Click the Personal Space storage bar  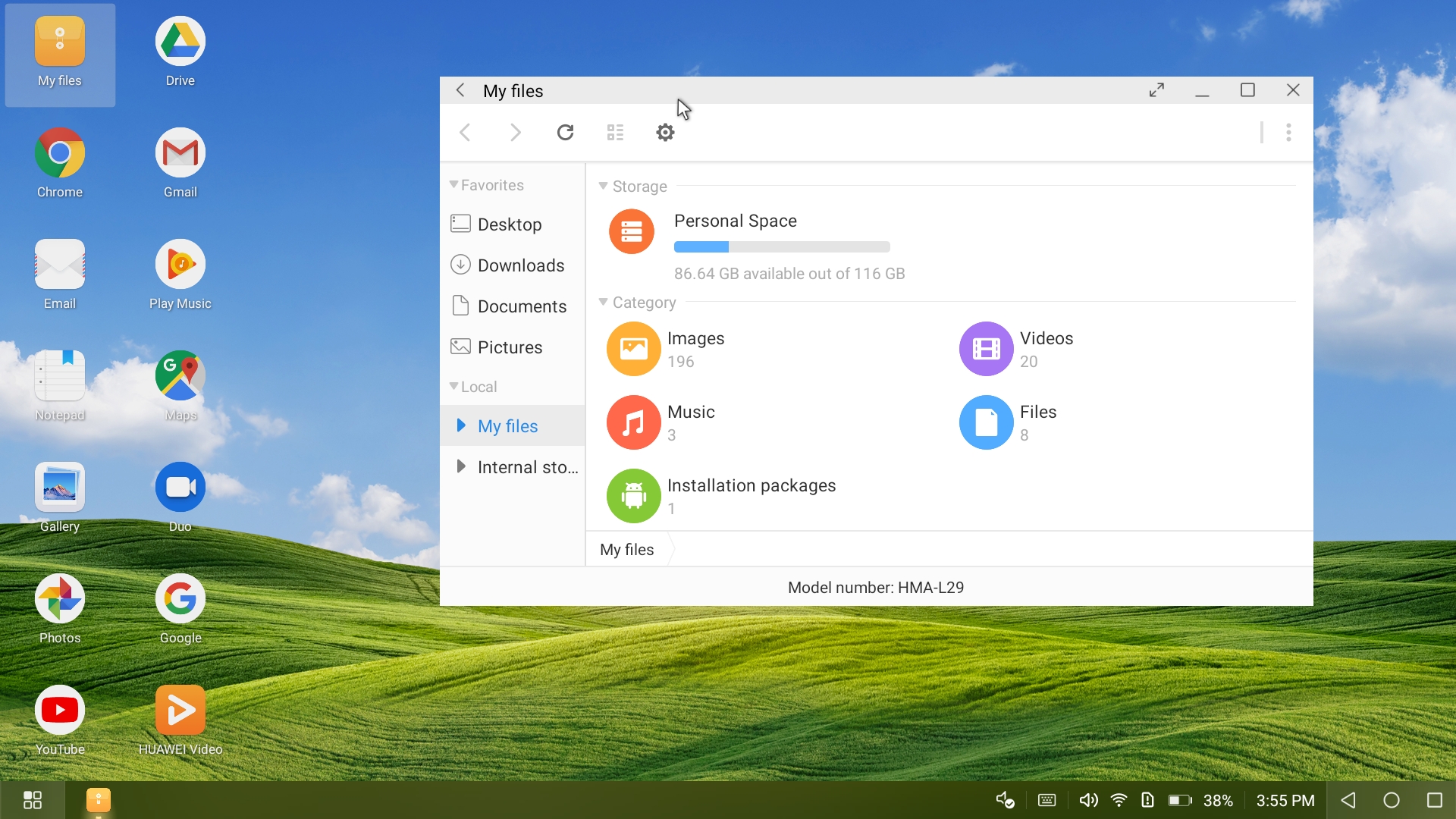coord(781,247)
